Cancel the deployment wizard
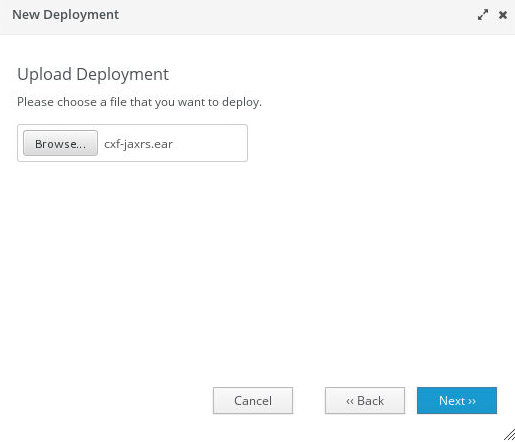The width and height of the screenshot is (515, 442). pyautogui.click(x=253, y=400)
